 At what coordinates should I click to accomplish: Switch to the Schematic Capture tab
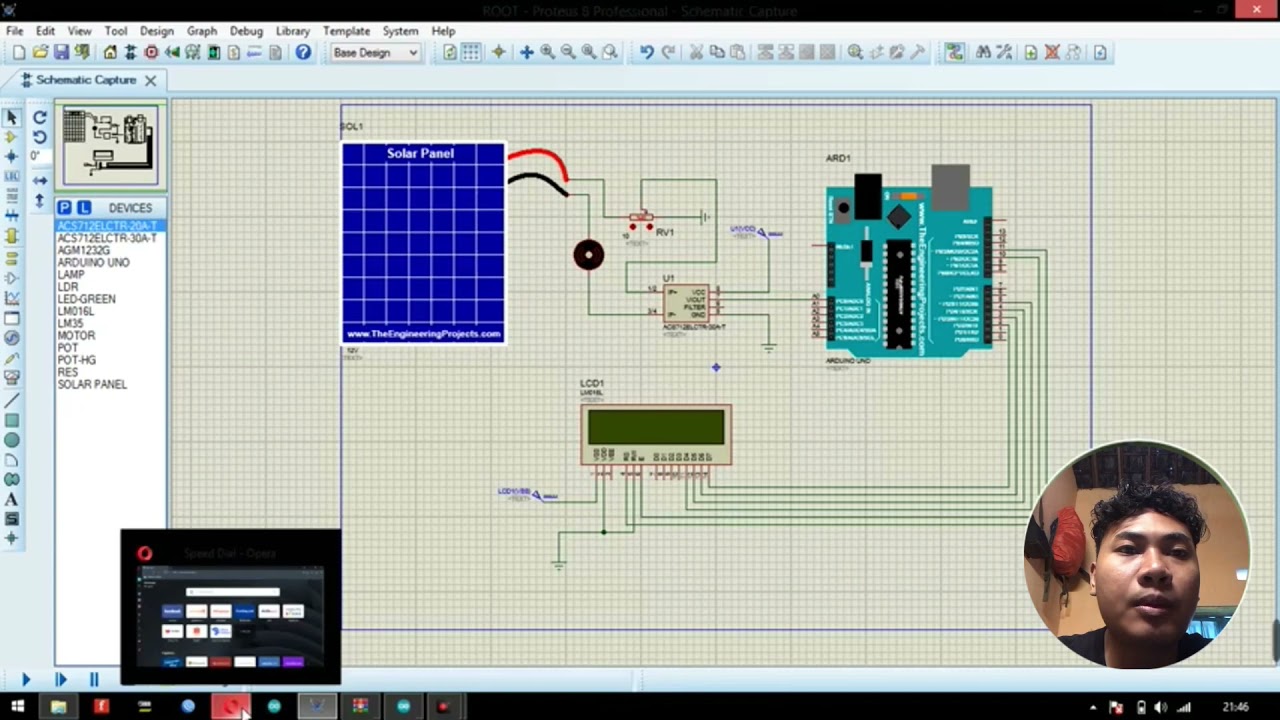86,80
